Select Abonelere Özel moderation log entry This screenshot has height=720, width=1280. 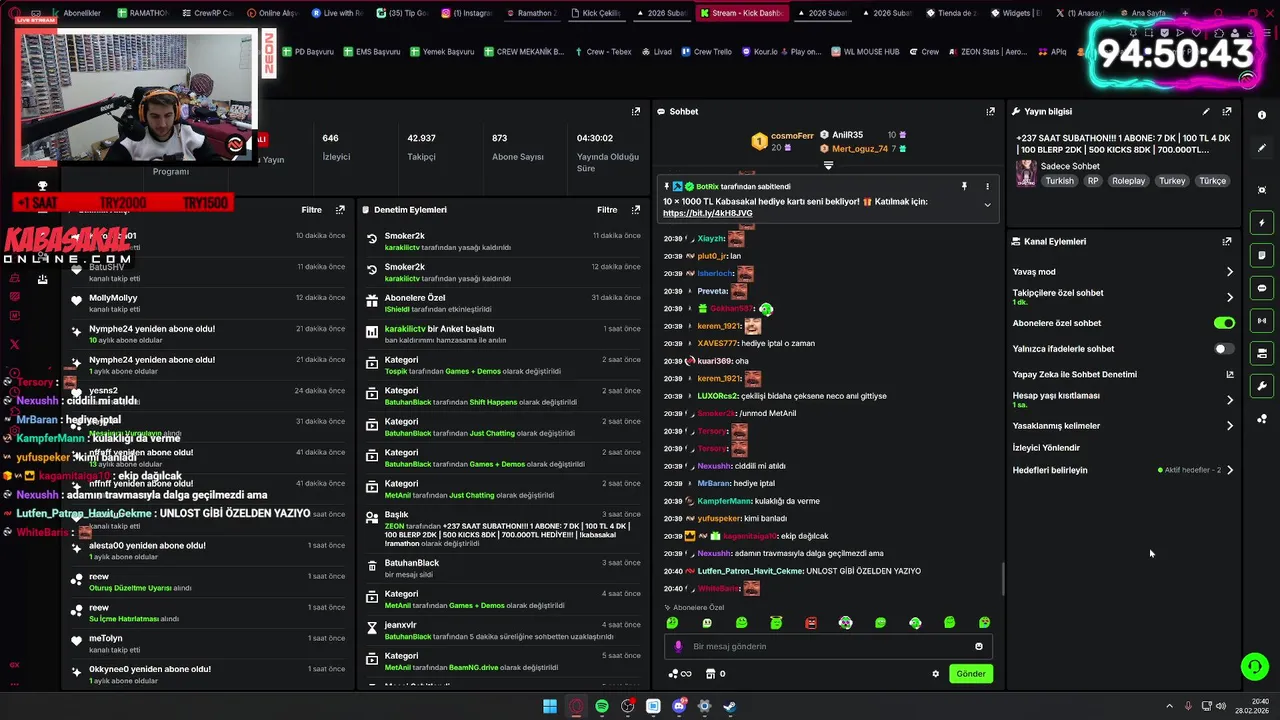[503, 303]
